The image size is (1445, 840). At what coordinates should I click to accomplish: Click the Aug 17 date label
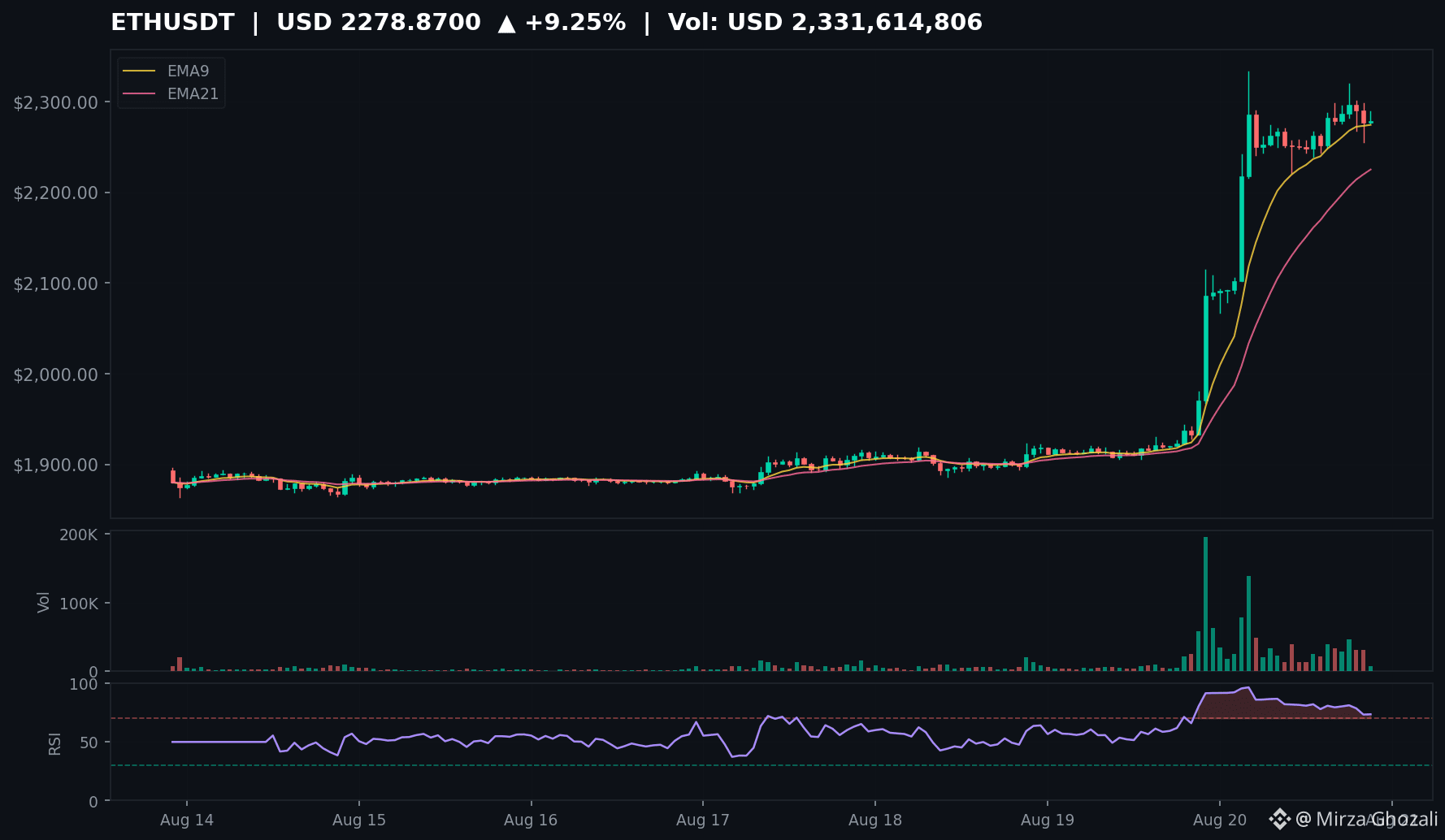703,820
